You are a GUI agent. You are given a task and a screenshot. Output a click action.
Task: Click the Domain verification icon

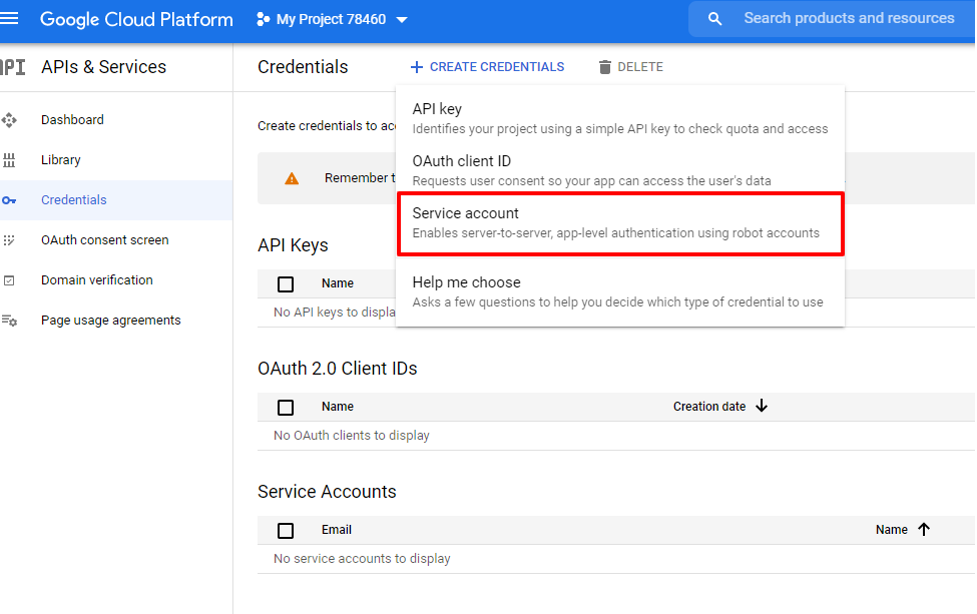[9, 281]
